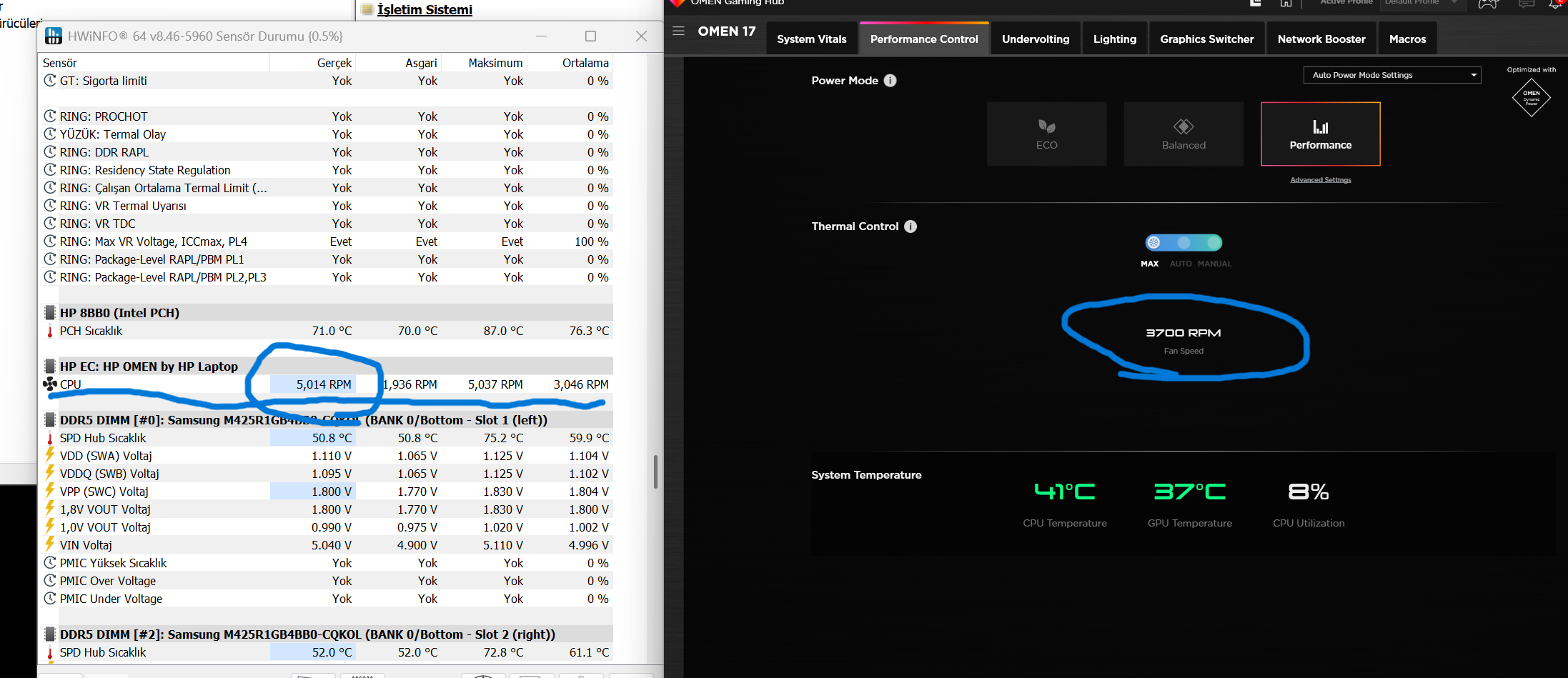Select the PMIC Under Voltage row

[326, 599]
